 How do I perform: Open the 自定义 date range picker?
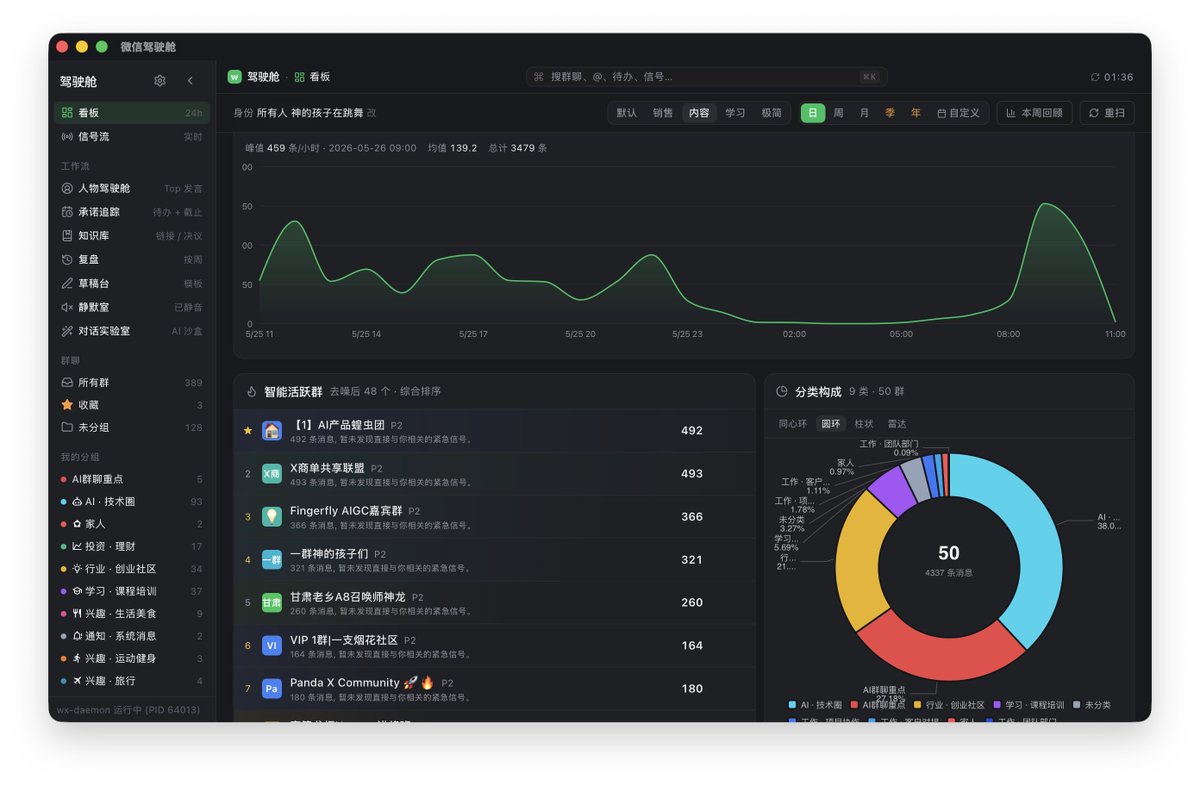[x=959, y=113]
